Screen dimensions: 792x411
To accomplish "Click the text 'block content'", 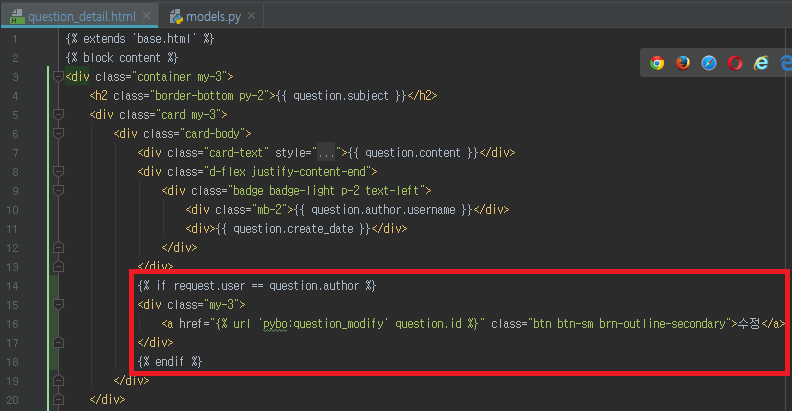I will (121, 58).
